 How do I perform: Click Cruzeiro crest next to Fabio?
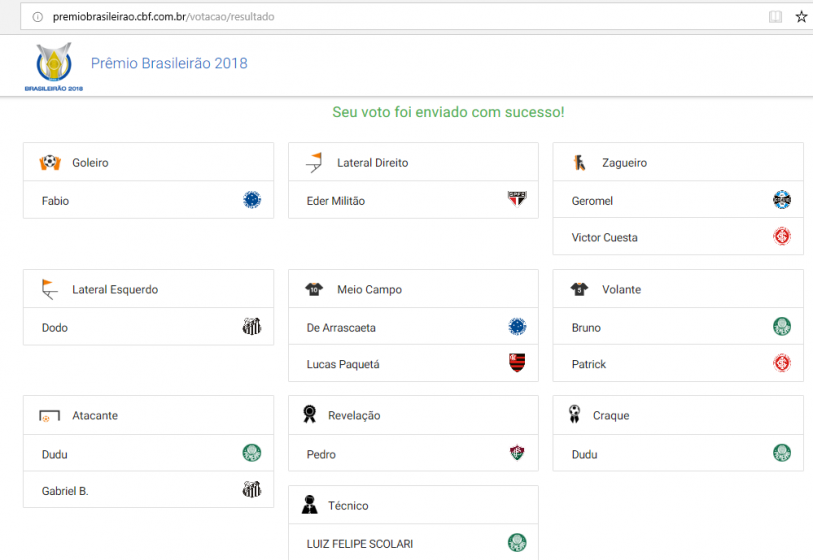point(252,200)
